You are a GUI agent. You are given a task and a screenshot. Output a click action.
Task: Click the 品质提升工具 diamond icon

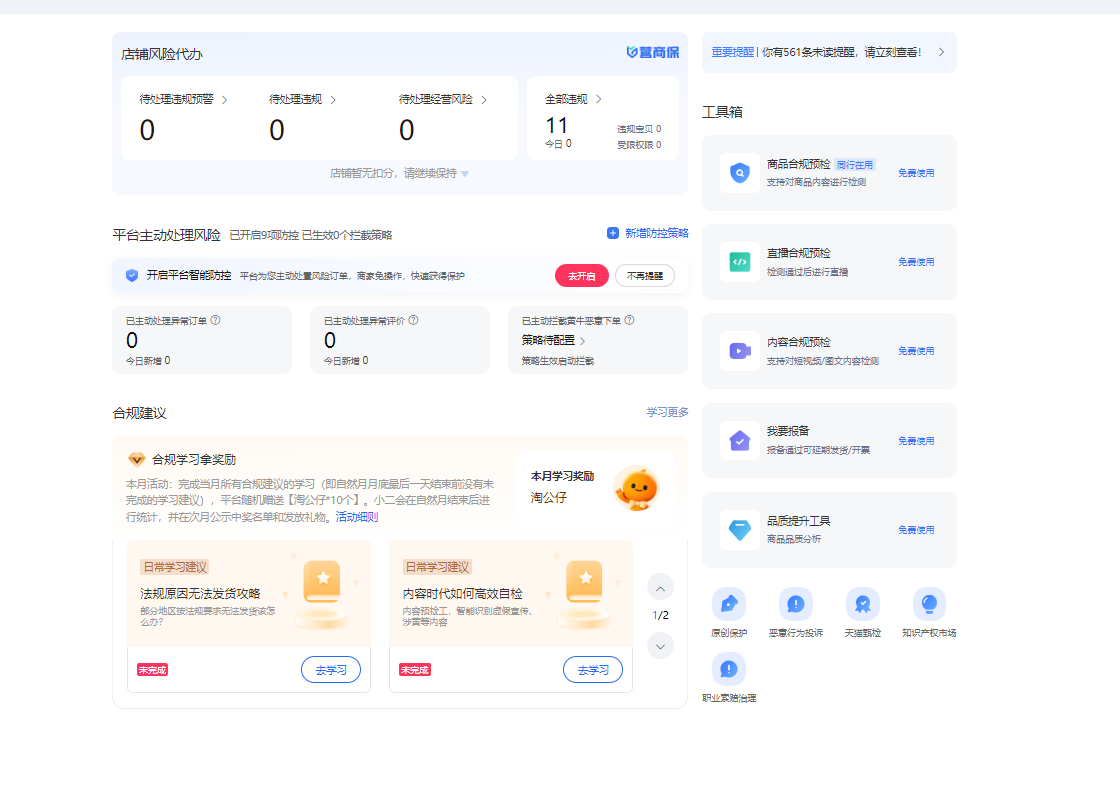(740, 530)
